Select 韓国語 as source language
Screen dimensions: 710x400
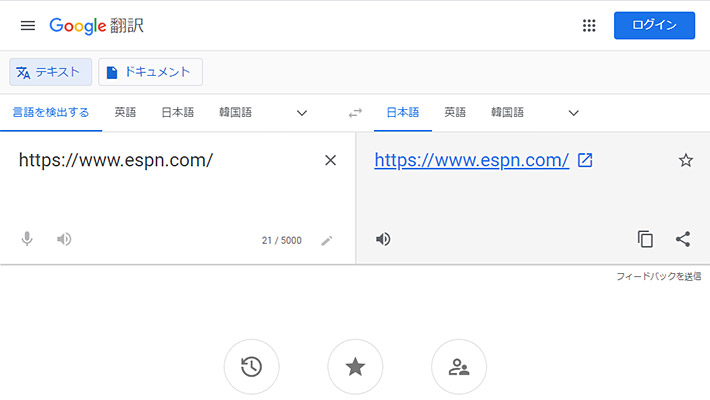(x=236, y=112)
